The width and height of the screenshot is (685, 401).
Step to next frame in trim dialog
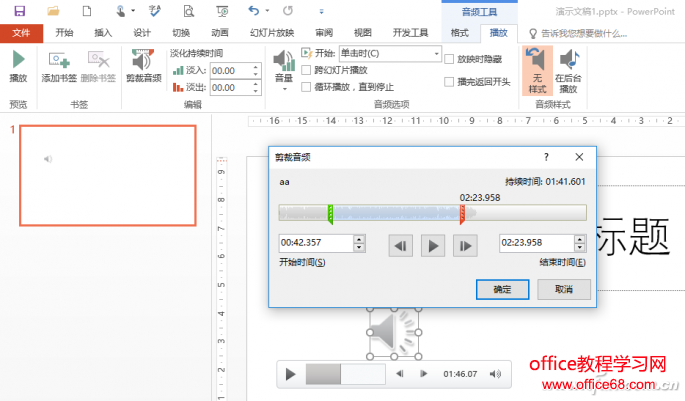click(x=465, y=246)
